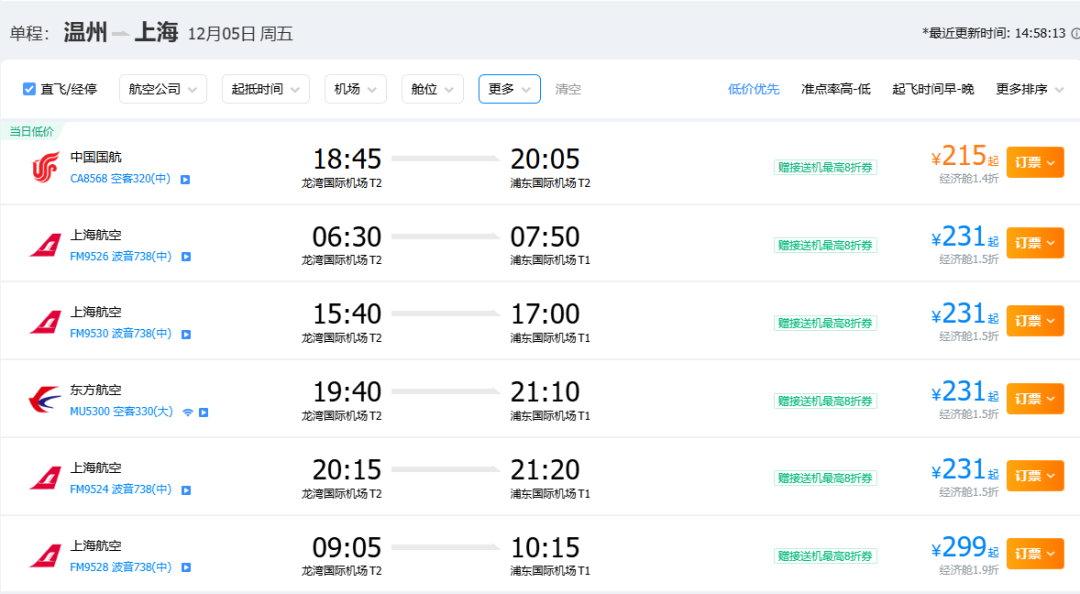
Task: Click the WiFi icon next to MU5300
Action: tap(187, 412)
